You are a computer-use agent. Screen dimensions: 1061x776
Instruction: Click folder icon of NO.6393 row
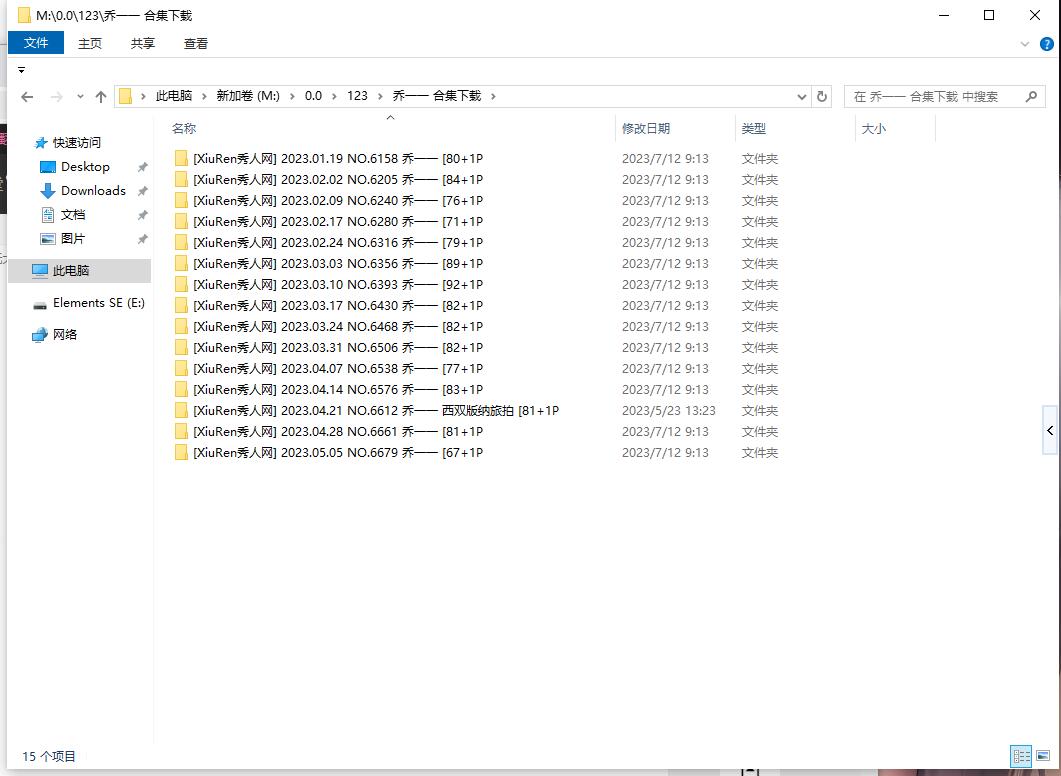[x=181, y=284]
